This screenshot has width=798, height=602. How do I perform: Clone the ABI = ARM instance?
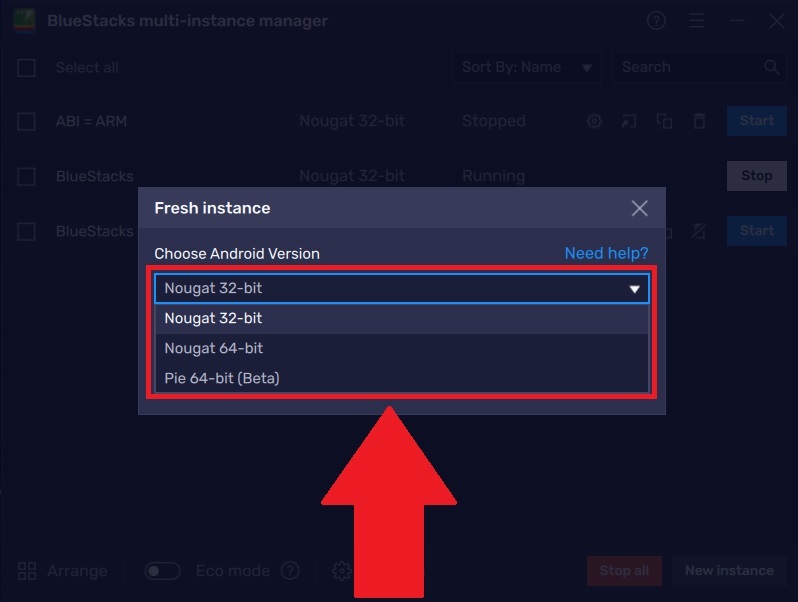click(664, 121)
